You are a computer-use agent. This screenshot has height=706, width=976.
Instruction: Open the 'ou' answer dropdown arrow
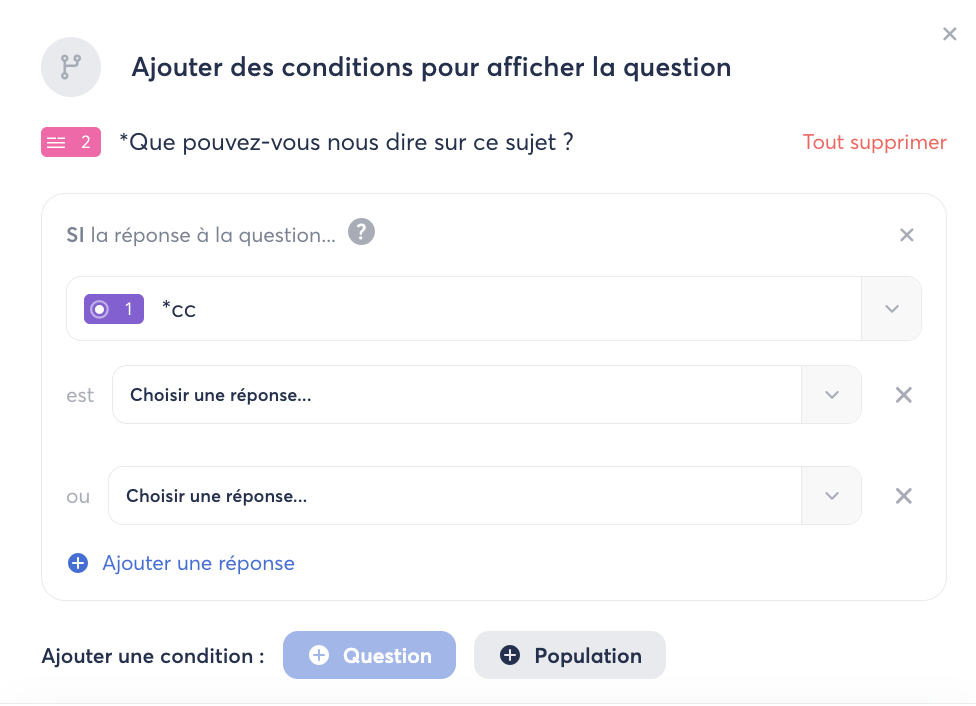pos(832,496)
